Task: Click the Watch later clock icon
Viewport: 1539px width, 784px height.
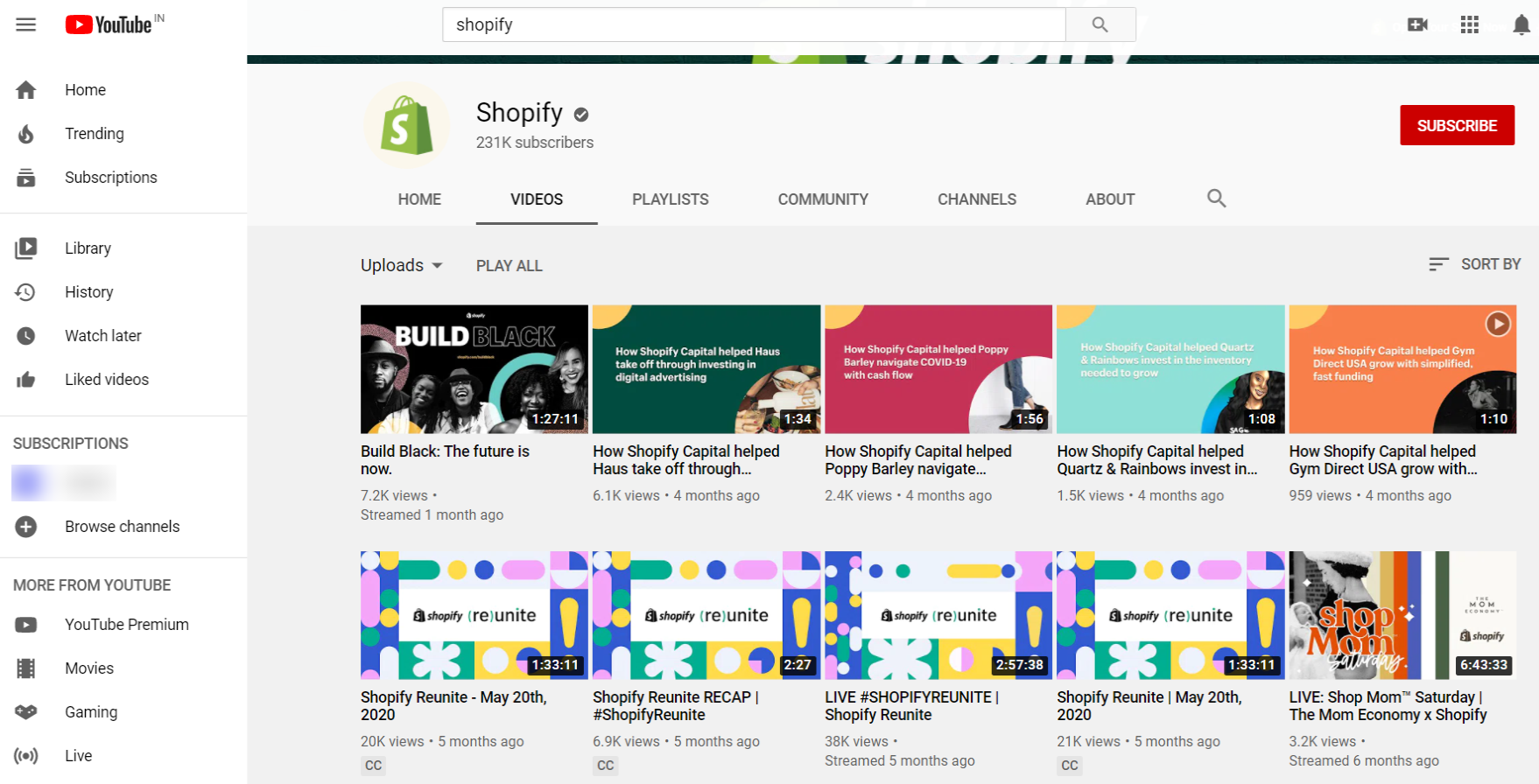Action: (x=26, y=336)
